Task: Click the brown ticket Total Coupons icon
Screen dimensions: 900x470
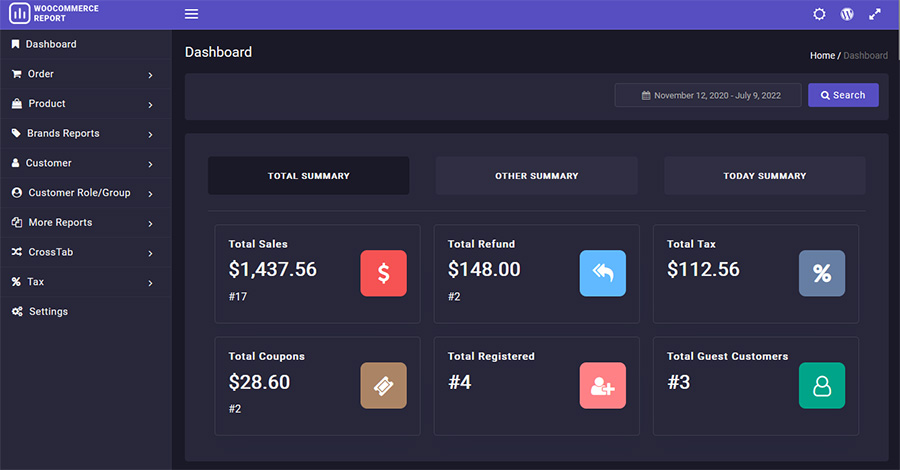Action: tap(383, 386)
